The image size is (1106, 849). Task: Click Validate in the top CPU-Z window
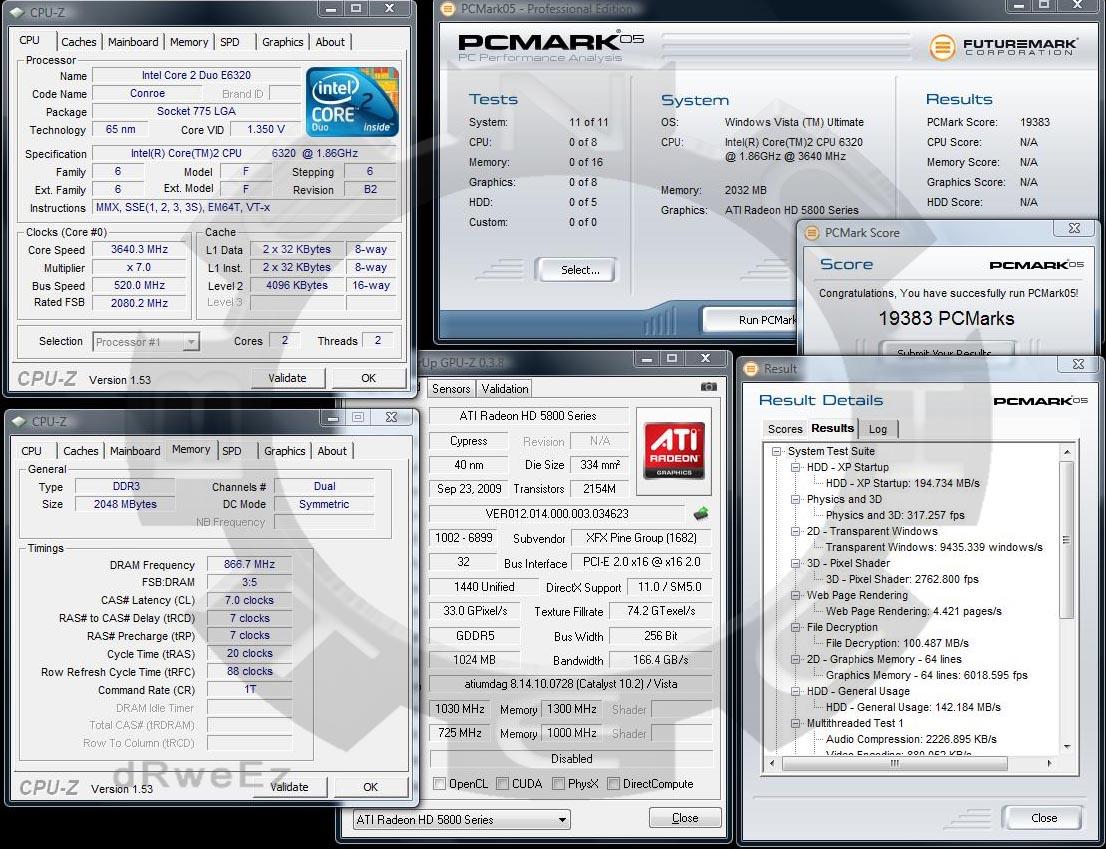click(288, 378)
